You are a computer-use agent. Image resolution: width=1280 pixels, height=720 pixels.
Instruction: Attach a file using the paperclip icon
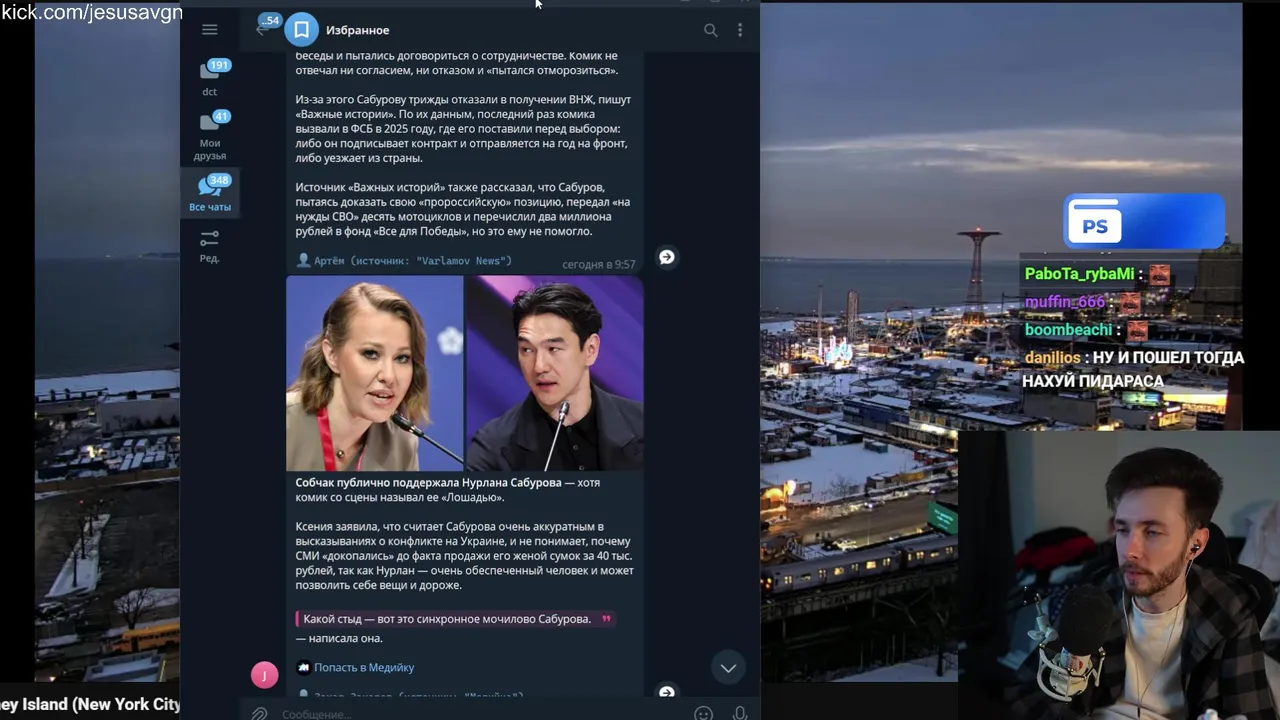[259, 713]
